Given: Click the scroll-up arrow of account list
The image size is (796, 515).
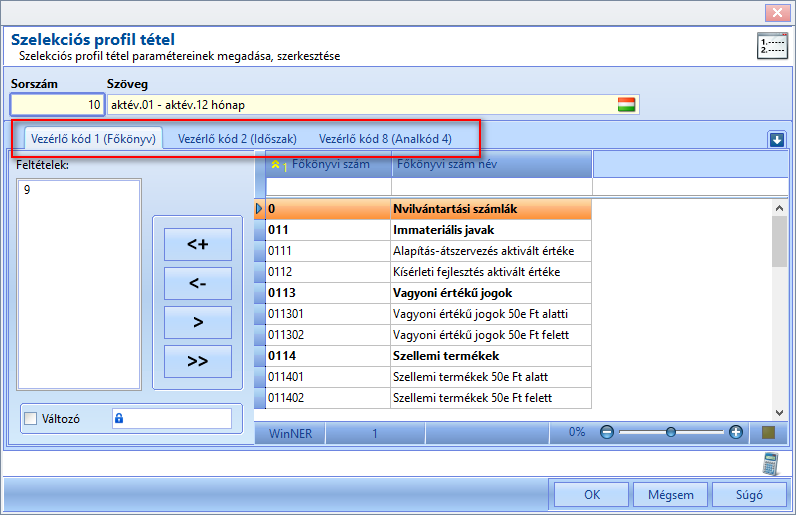Looking at the screenshot, I should [x=779, y=208].
